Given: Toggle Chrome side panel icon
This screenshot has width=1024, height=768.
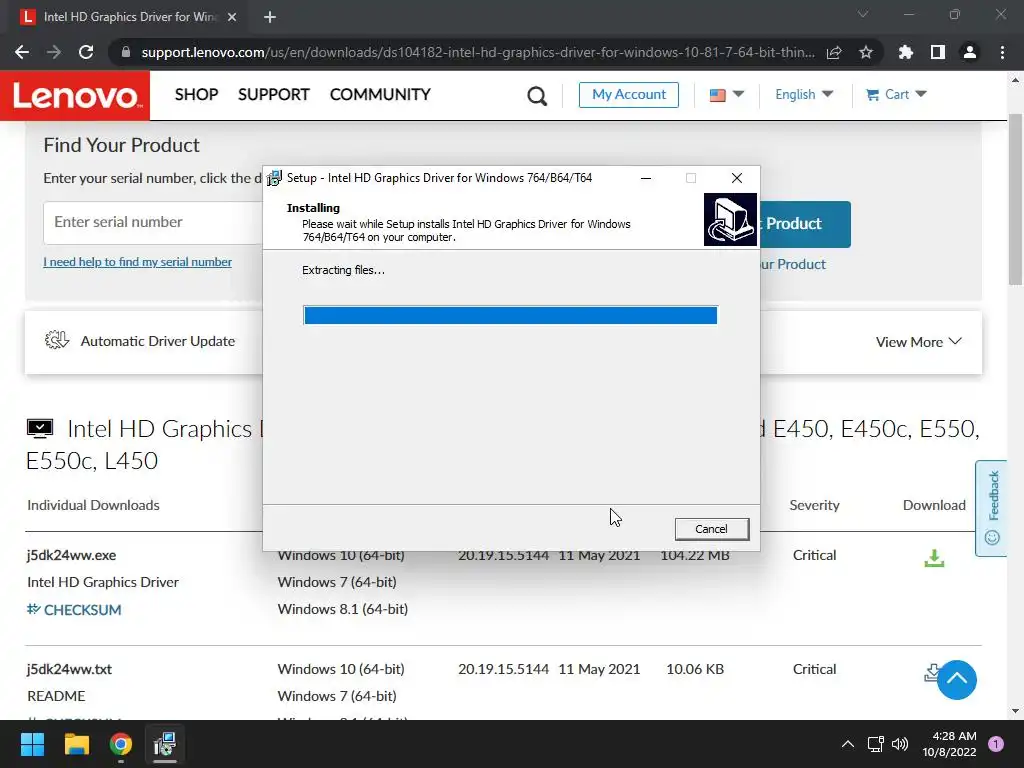Looking at the screenshot, I should [937, 52].
